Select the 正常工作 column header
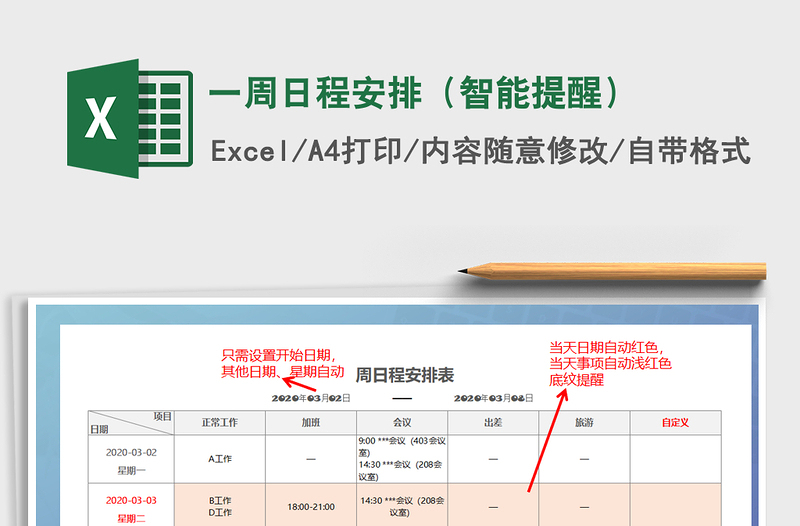This screenshot has height=526, width=800. tap(220, 422)
